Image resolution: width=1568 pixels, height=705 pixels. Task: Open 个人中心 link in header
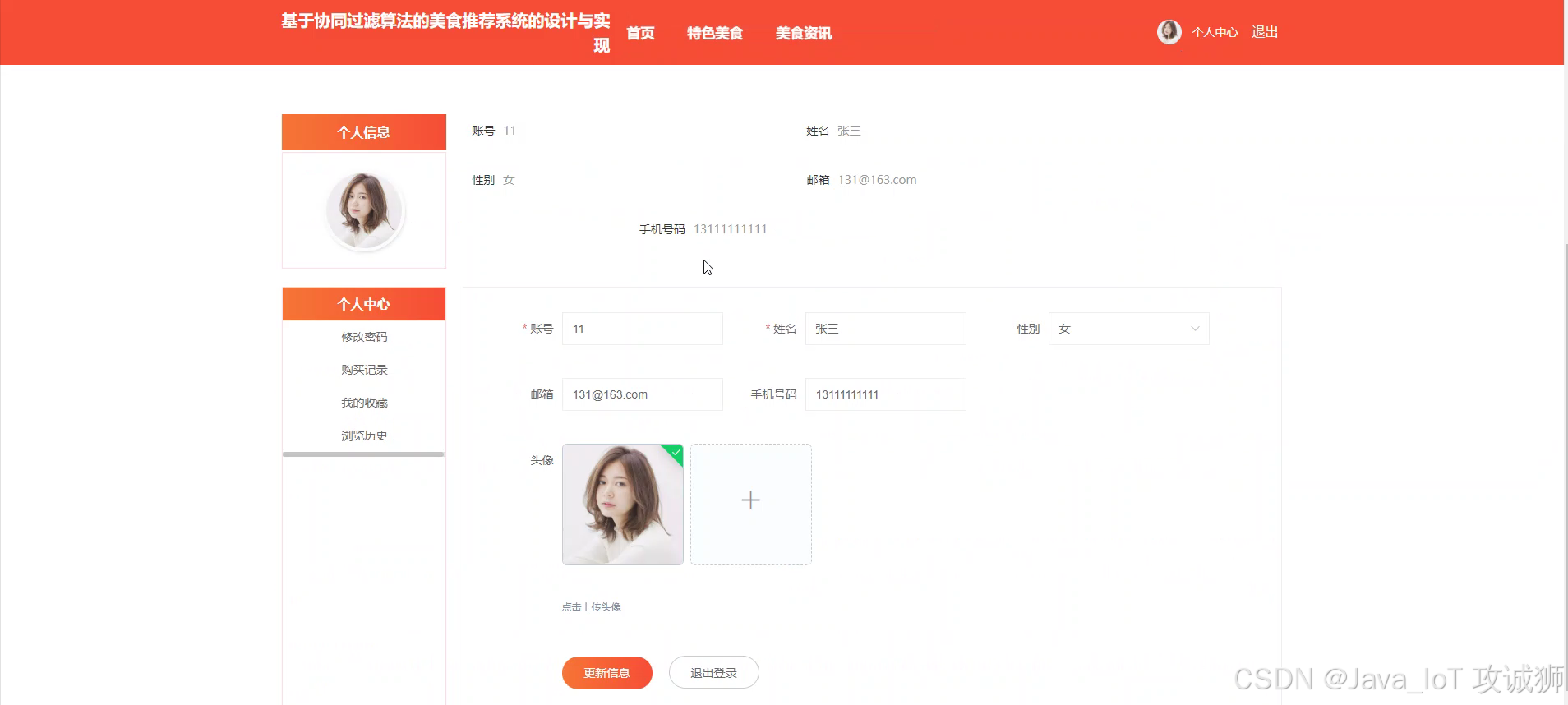coord(1215,32)
